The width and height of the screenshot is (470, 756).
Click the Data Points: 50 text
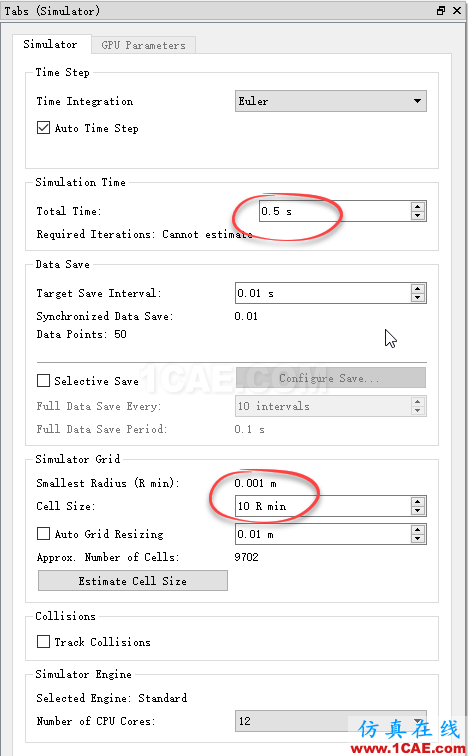[81, 334]
